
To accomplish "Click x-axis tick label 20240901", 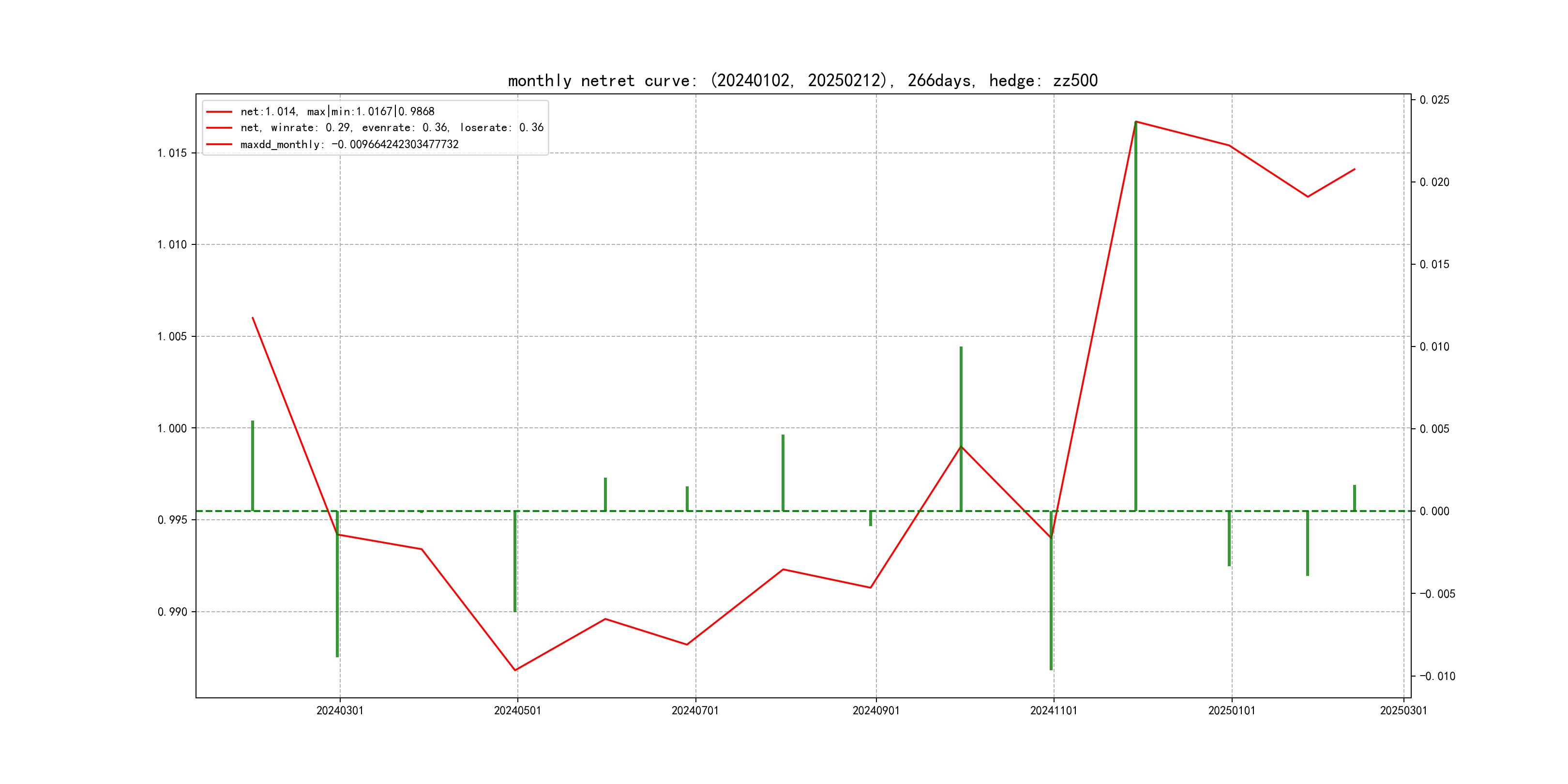I will pyautogui.click(x=876, y=711).
